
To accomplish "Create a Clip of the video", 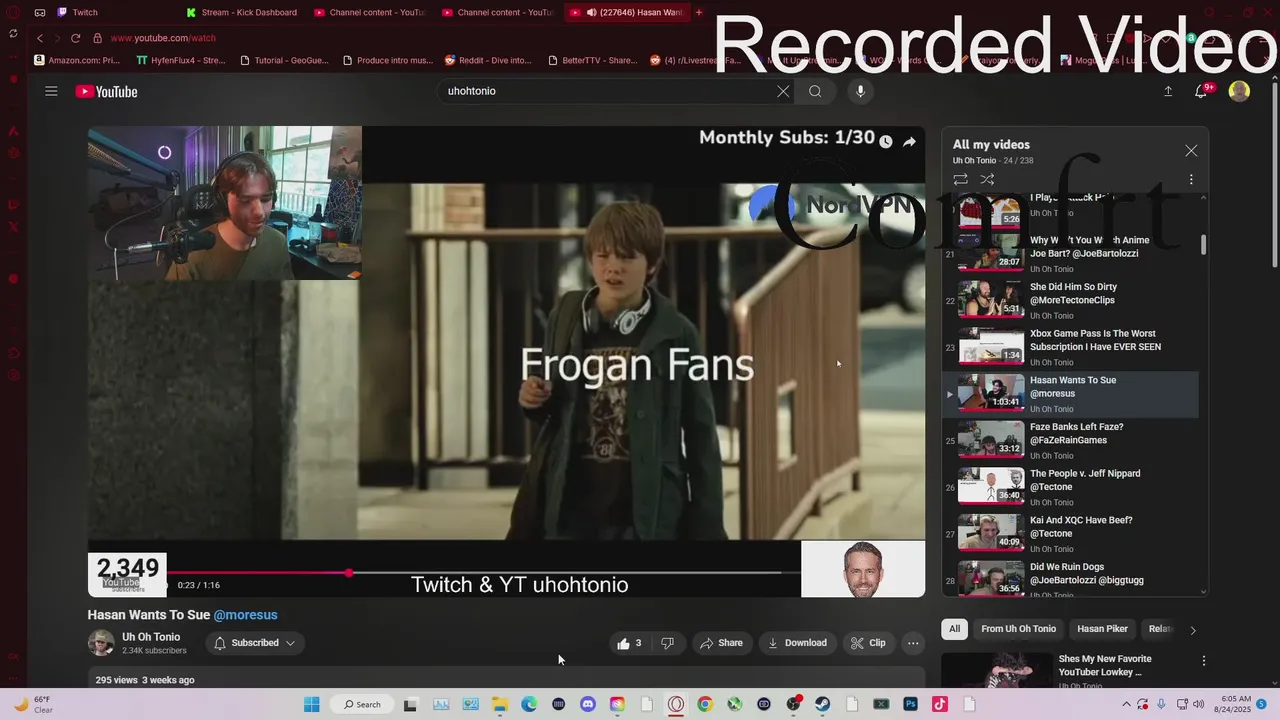I will tap(868, 643).
